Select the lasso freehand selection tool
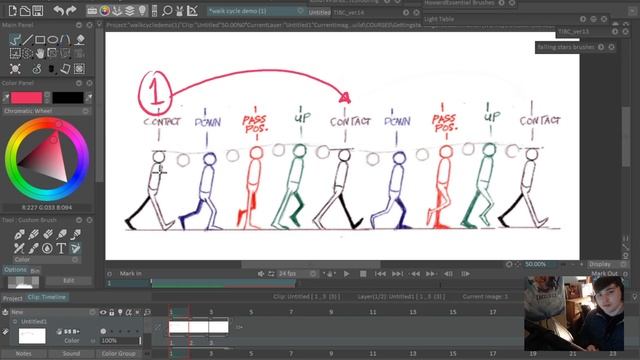The width and height of the screenshot is (640, 360). pos(27,53)
